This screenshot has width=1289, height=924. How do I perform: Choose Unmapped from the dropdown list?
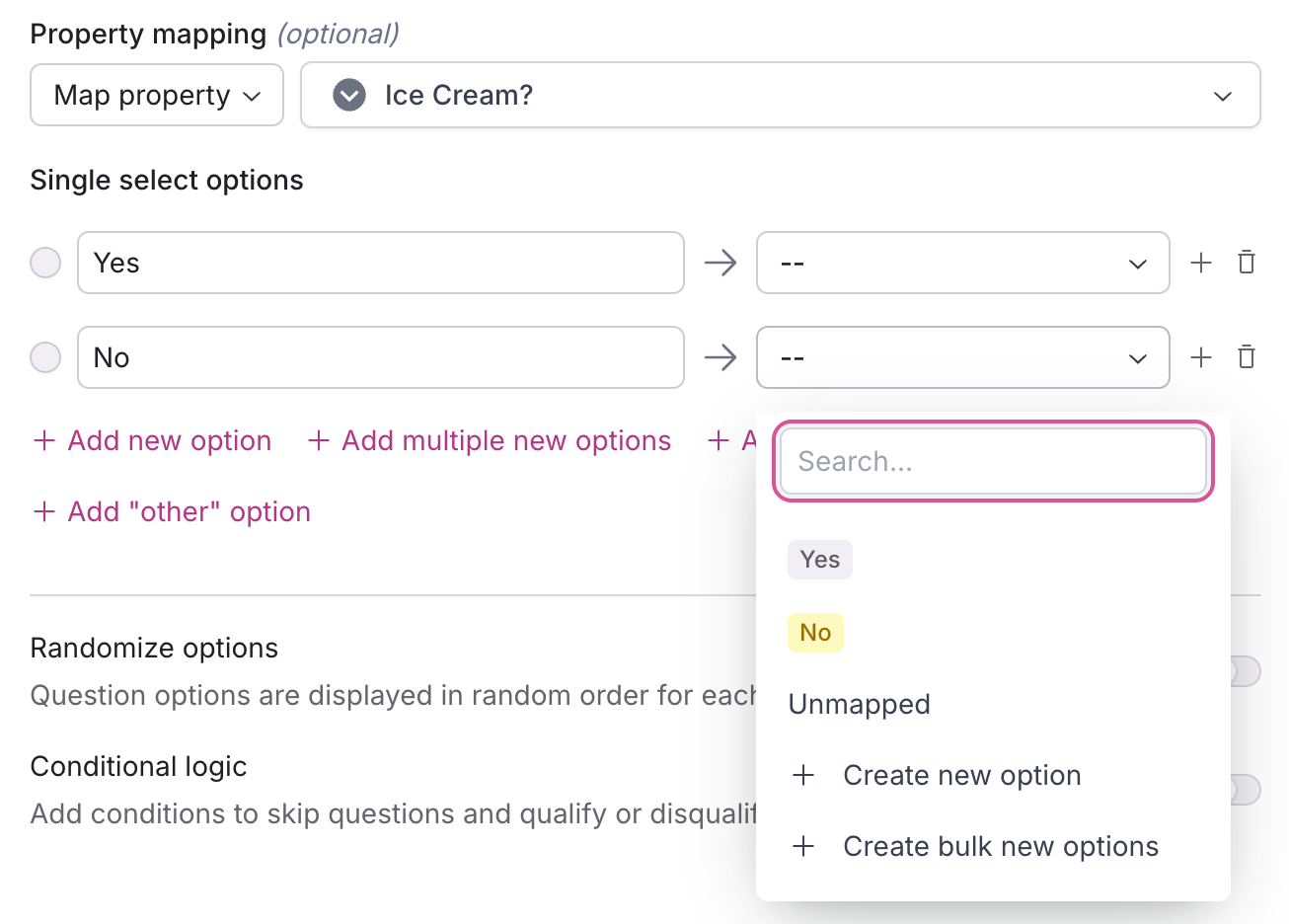pyautogui.click(x=859, y=705)
